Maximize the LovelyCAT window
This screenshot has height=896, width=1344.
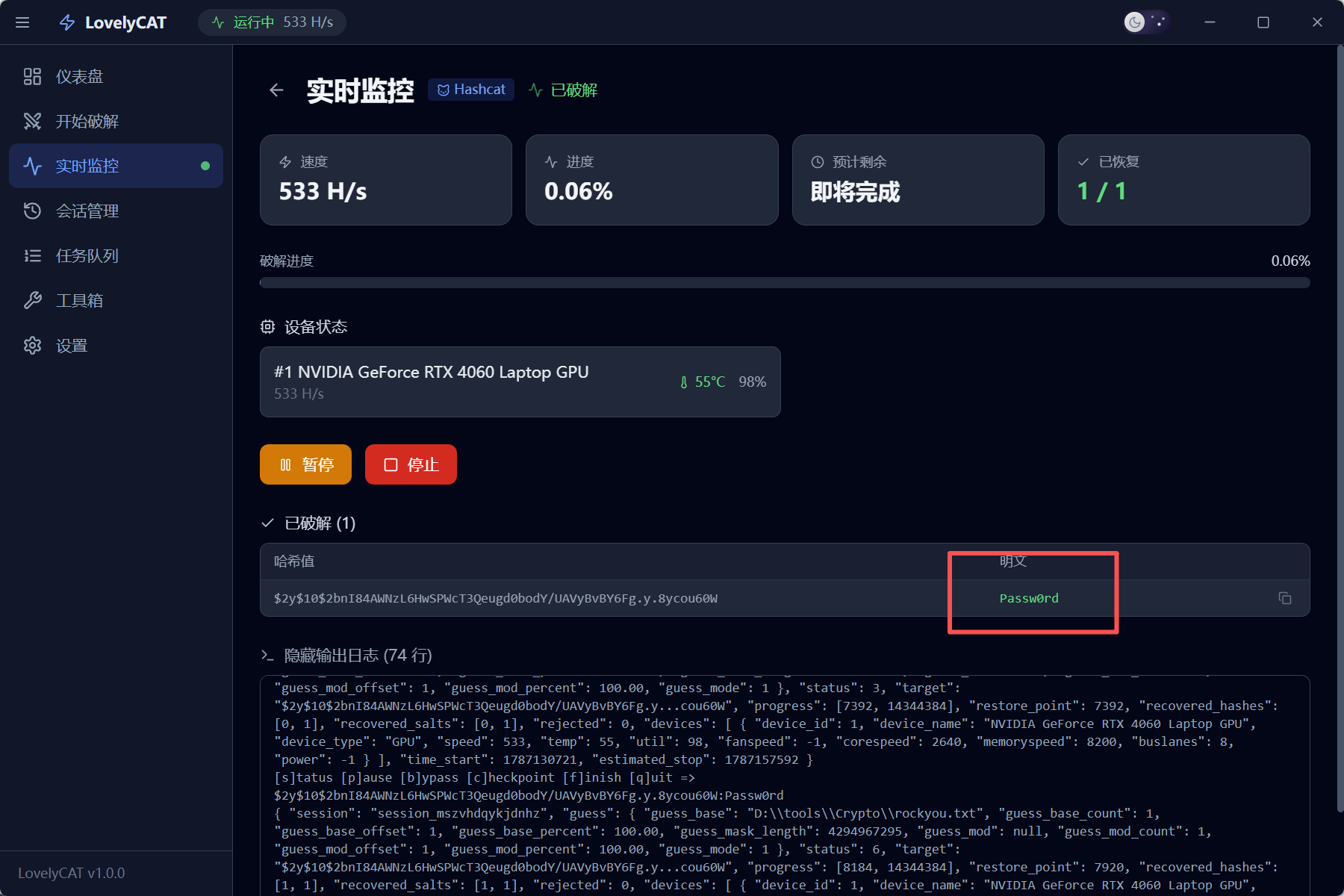coord(1263,22)
